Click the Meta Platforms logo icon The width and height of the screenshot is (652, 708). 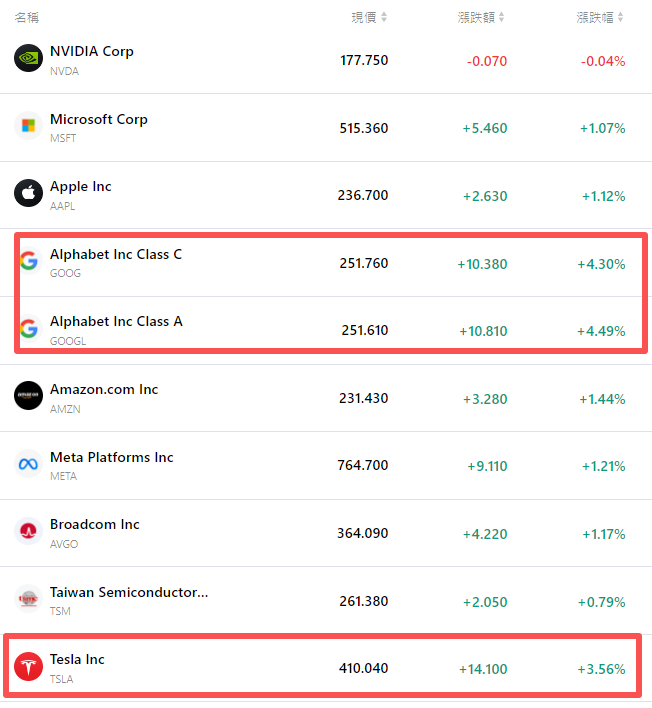(x=28, y=464)
